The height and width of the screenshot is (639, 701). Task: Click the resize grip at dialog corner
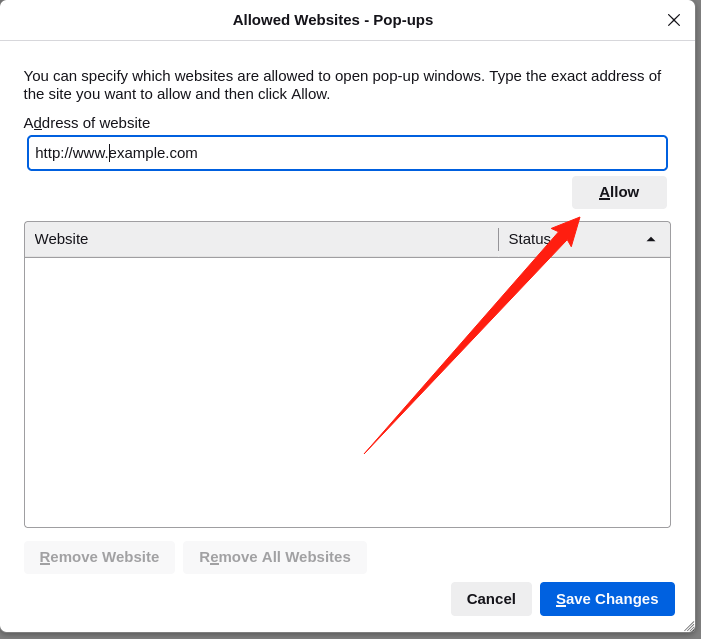[689, 626]
